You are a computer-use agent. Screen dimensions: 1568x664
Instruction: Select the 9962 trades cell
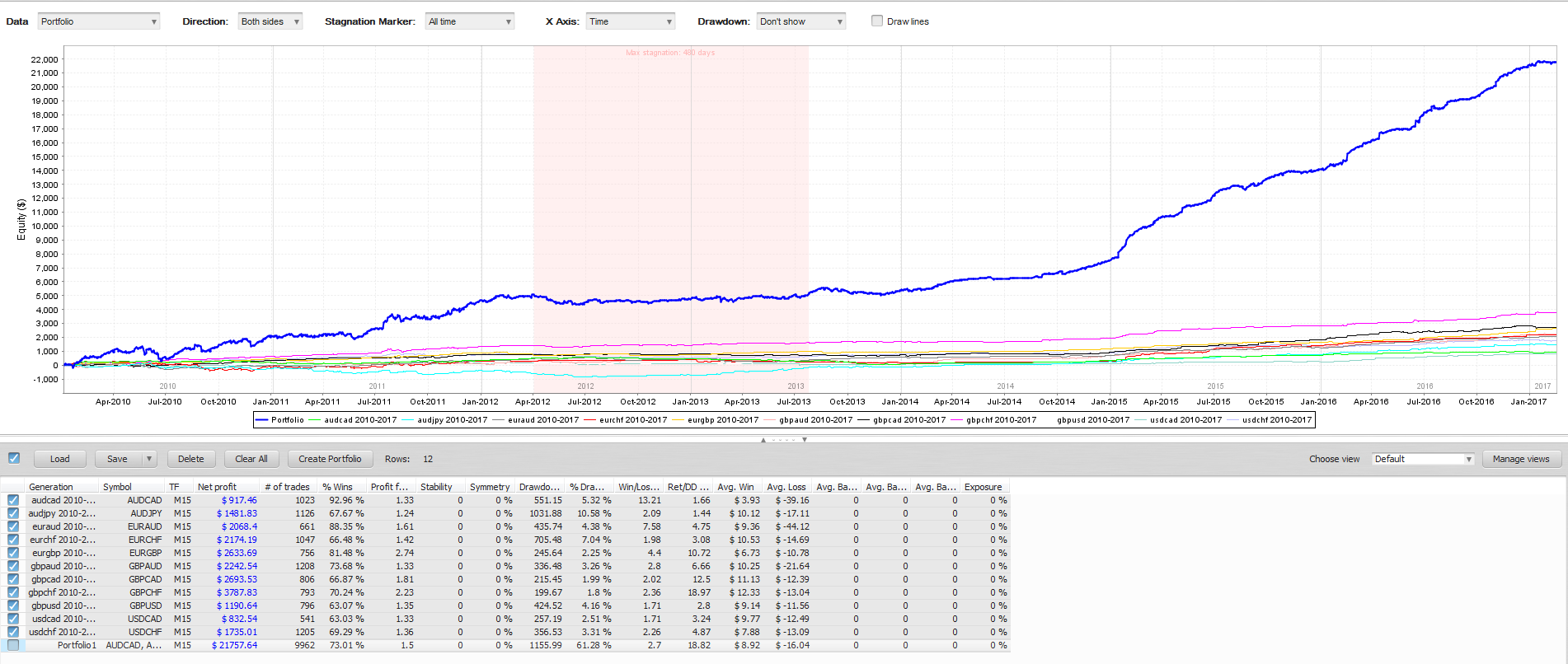[289, 645]
